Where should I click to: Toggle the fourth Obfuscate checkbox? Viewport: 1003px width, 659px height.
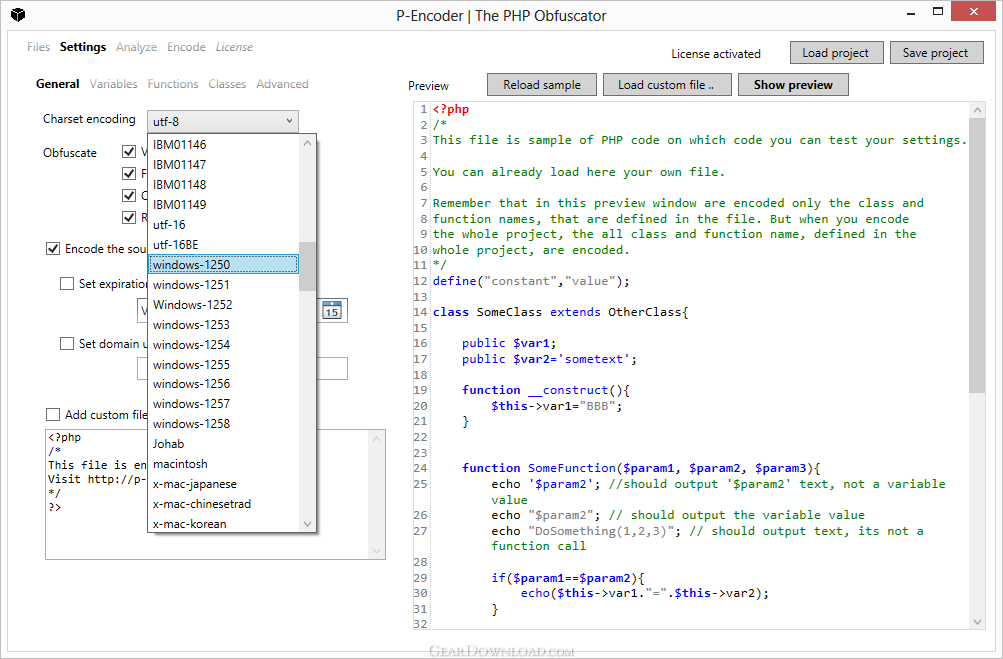[x=129, y=217]
